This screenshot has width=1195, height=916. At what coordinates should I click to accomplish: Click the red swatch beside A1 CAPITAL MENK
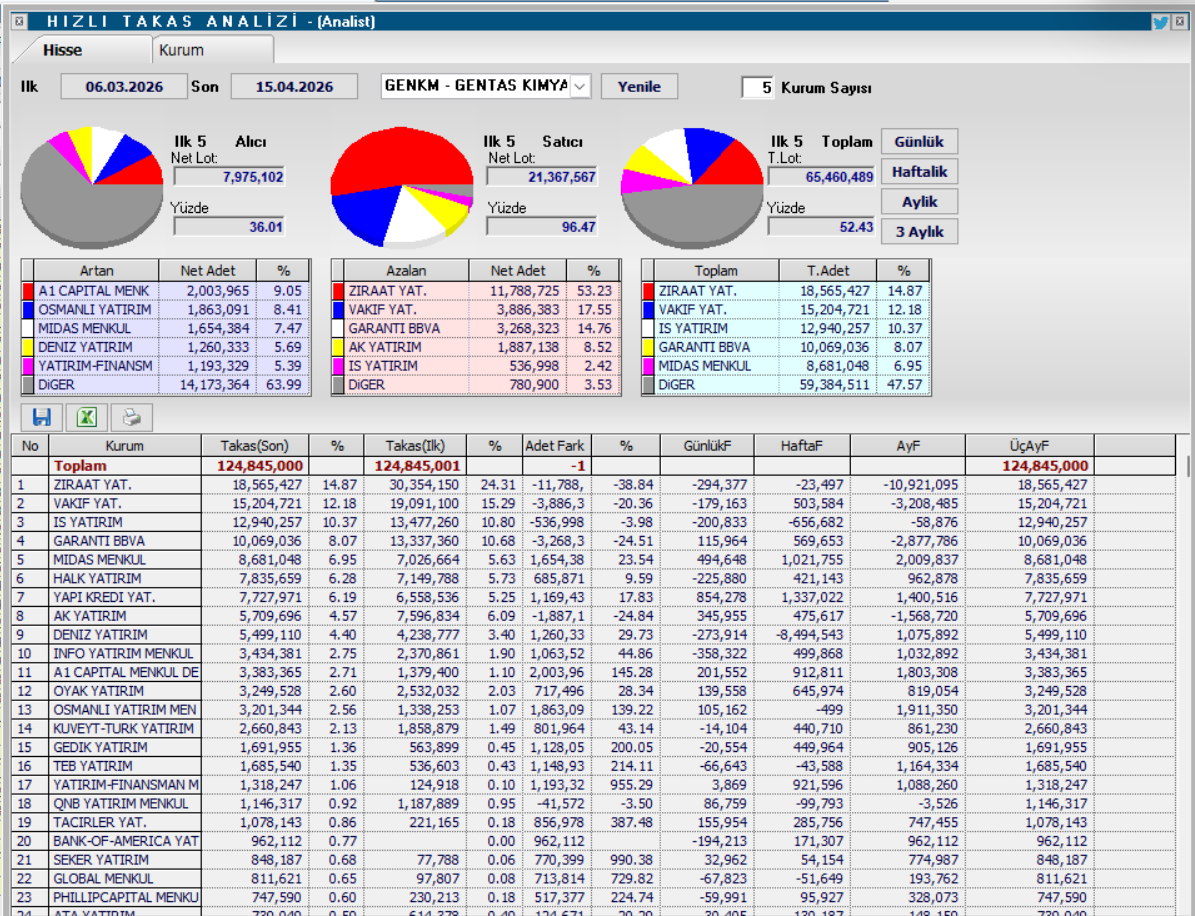pos(29,291)
